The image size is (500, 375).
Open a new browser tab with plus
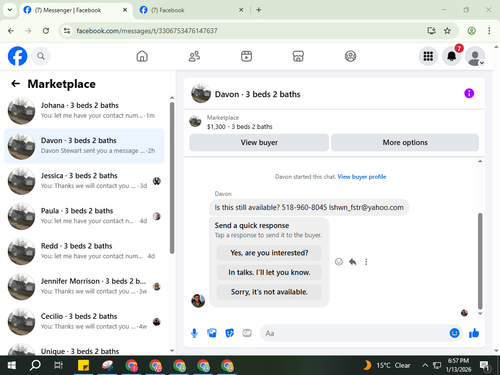tap(259, 10)
